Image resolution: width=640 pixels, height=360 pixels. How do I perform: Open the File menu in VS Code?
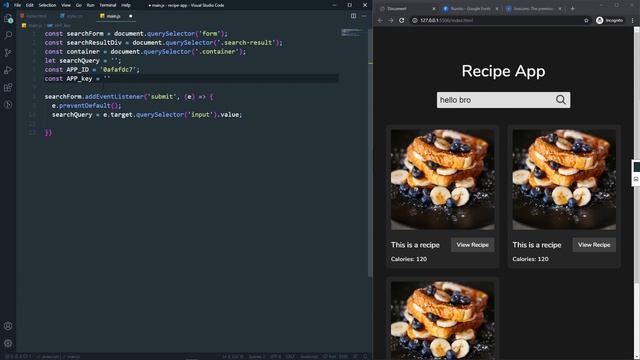[x=18, y=5]
